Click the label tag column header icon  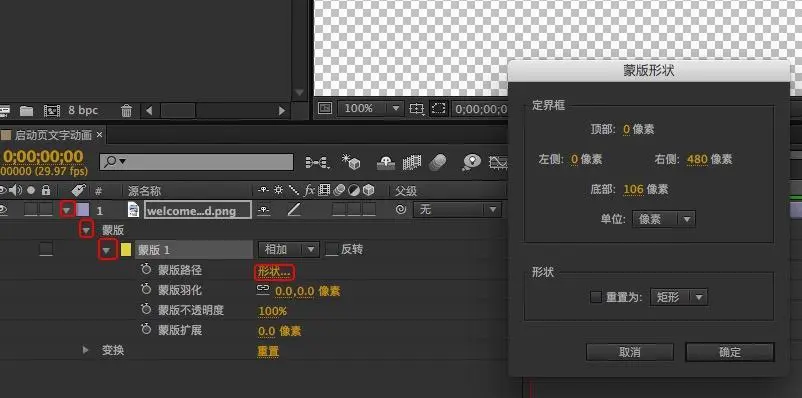click(x=78, y=190)
